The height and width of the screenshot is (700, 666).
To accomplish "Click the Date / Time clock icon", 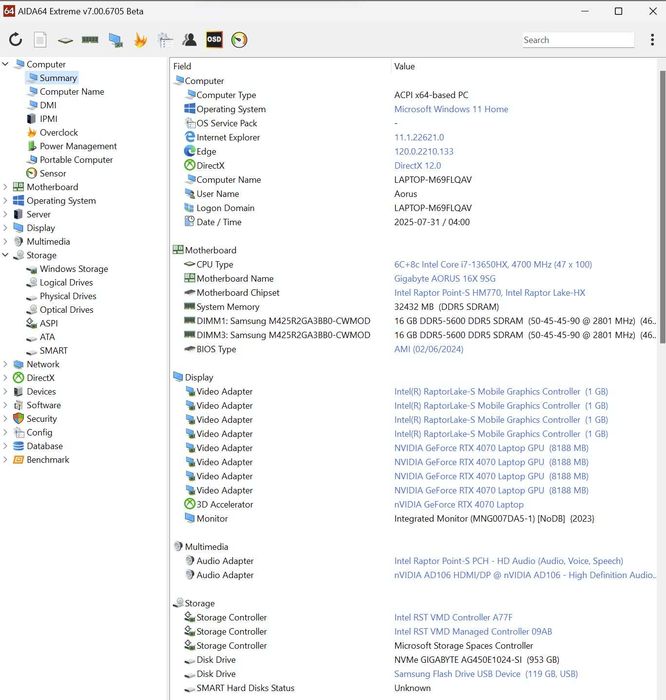I will tap(189, 221).
